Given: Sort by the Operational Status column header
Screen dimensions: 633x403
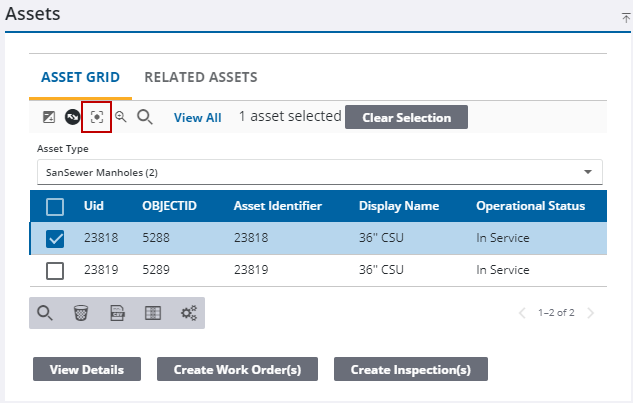Looking at the screenshot, I should 530,206.
